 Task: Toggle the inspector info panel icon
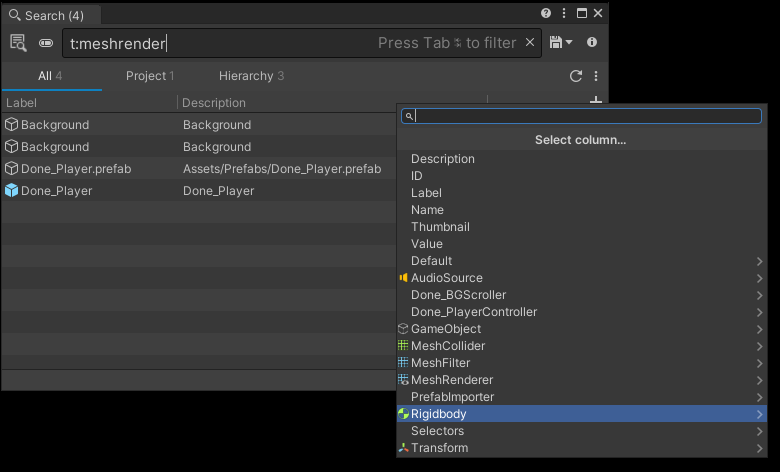[x=592, y=43]
